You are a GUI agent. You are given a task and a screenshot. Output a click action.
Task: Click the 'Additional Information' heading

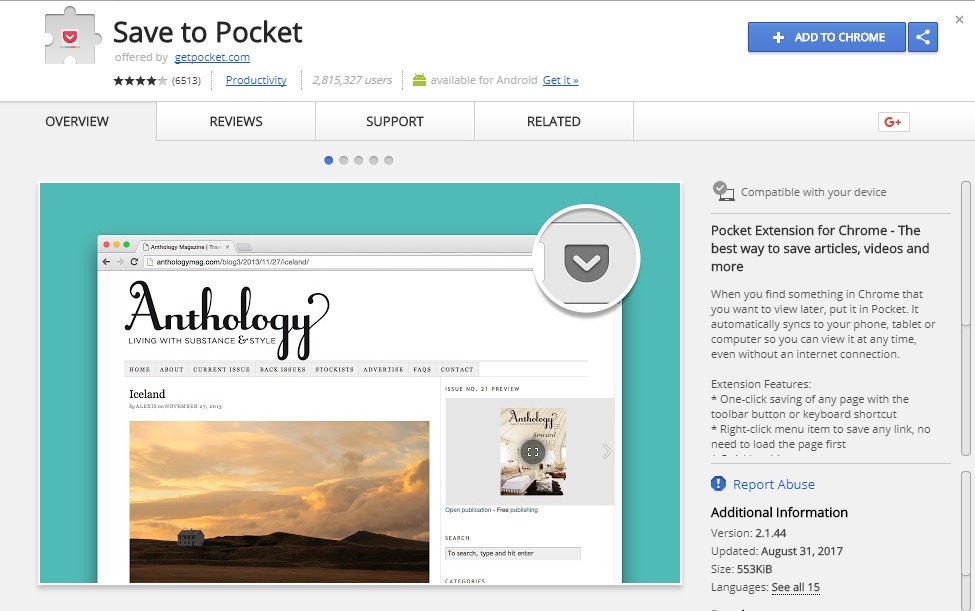pos(779,512)
